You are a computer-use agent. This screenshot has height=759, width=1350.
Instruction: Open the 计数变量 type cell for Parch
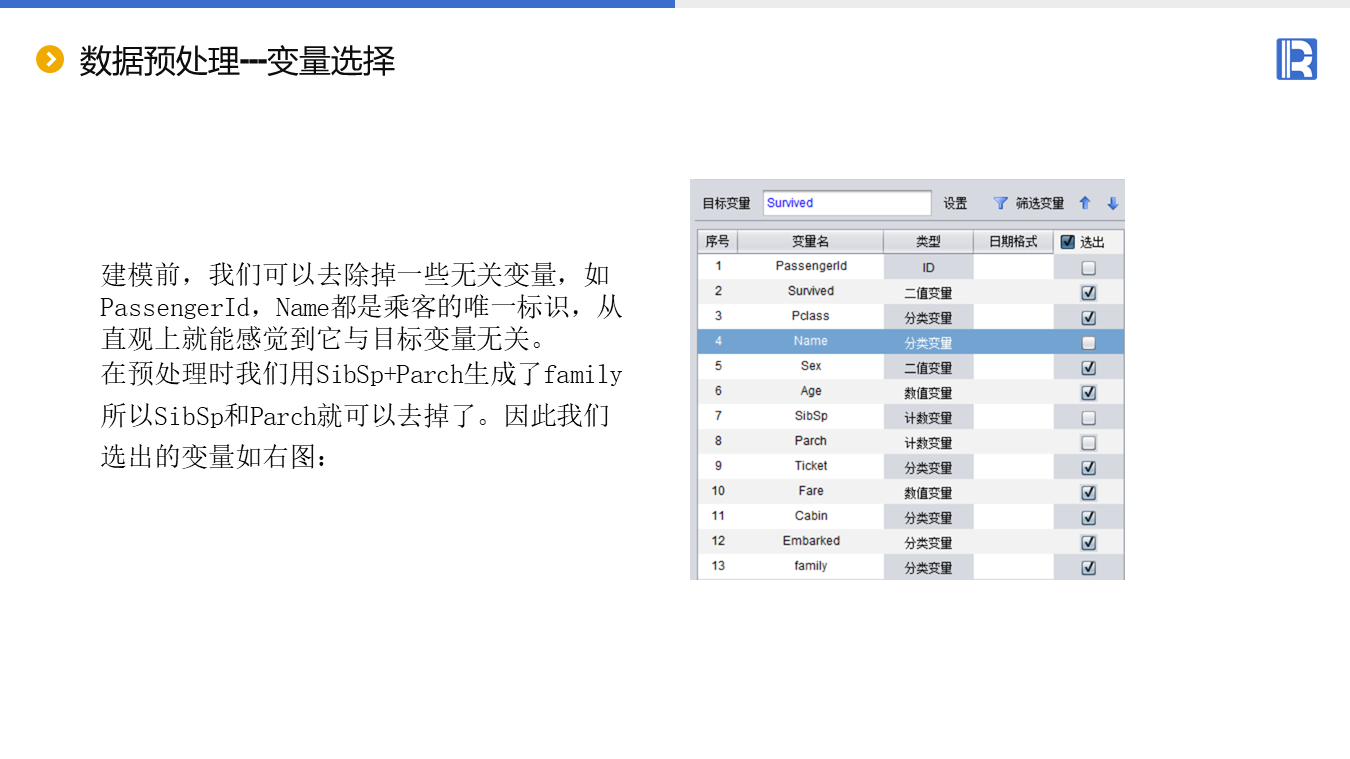coord(929,443)
